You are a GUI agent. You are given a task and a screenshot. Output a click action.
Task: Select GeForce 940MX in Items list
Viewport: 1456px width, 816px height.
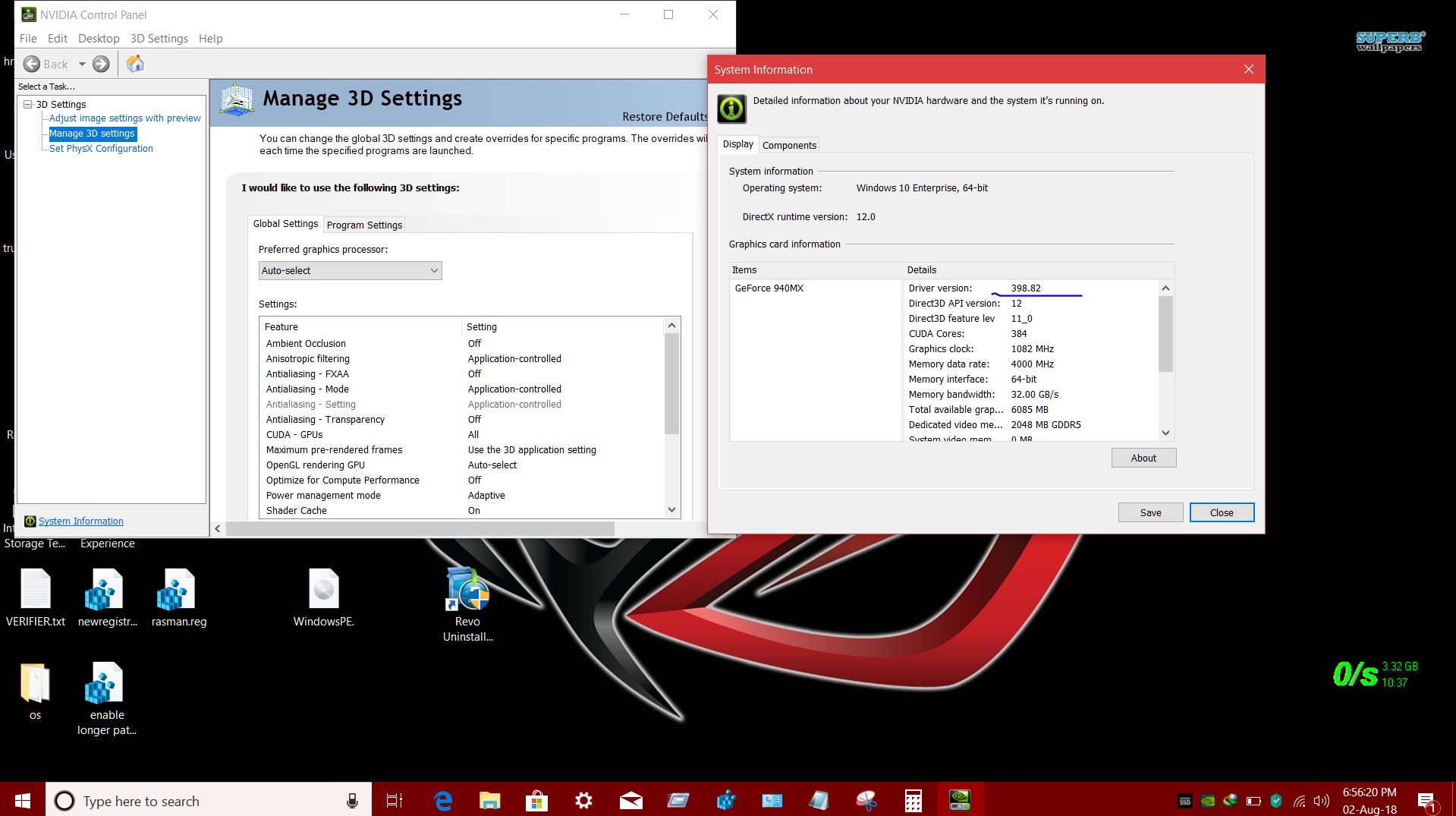coord(769,288)
